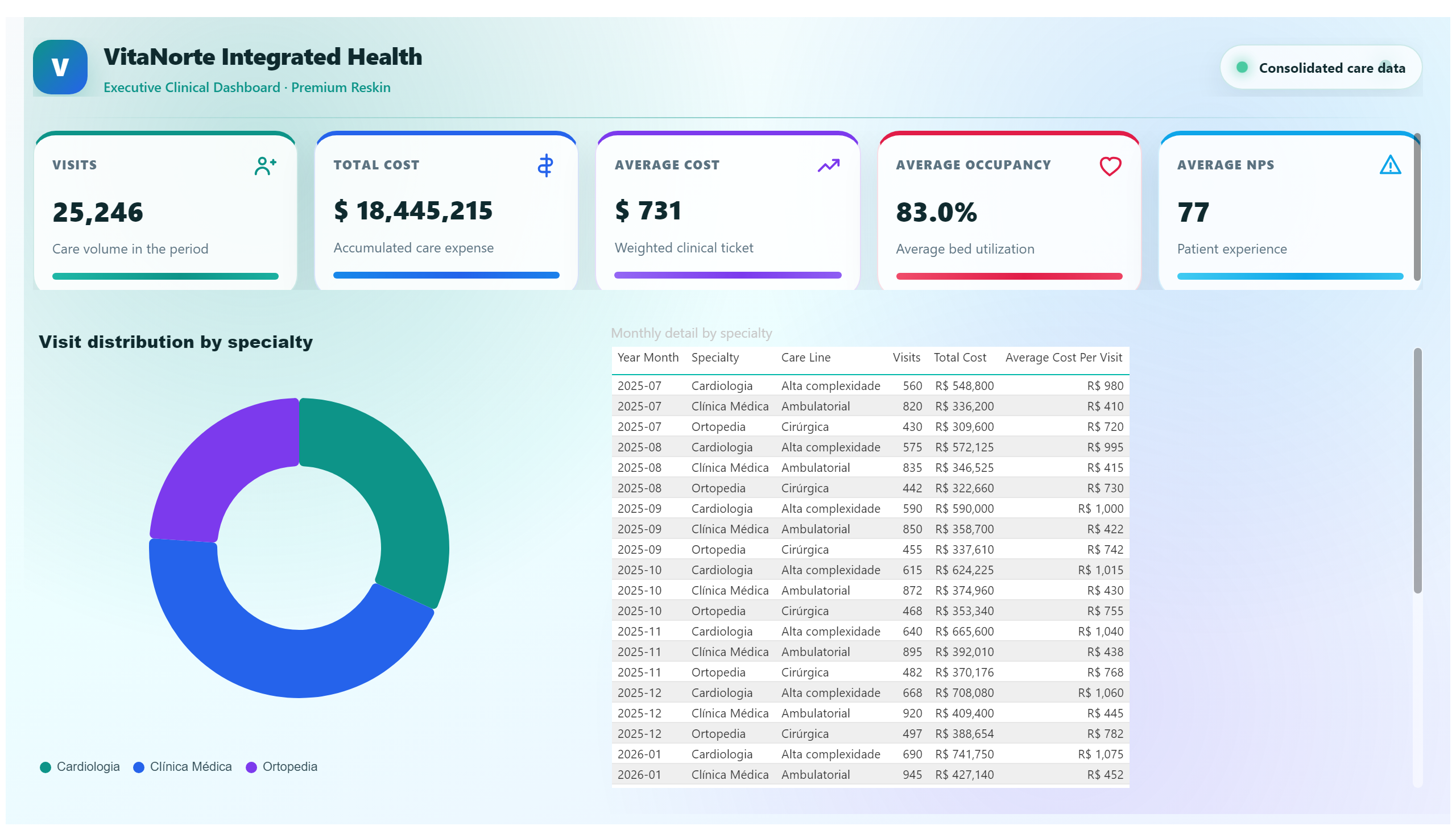This screenshot has height=830, width=1456.
Task: Select the R$ 388,654 total cost cell
Action: click(x=965, y=735)
